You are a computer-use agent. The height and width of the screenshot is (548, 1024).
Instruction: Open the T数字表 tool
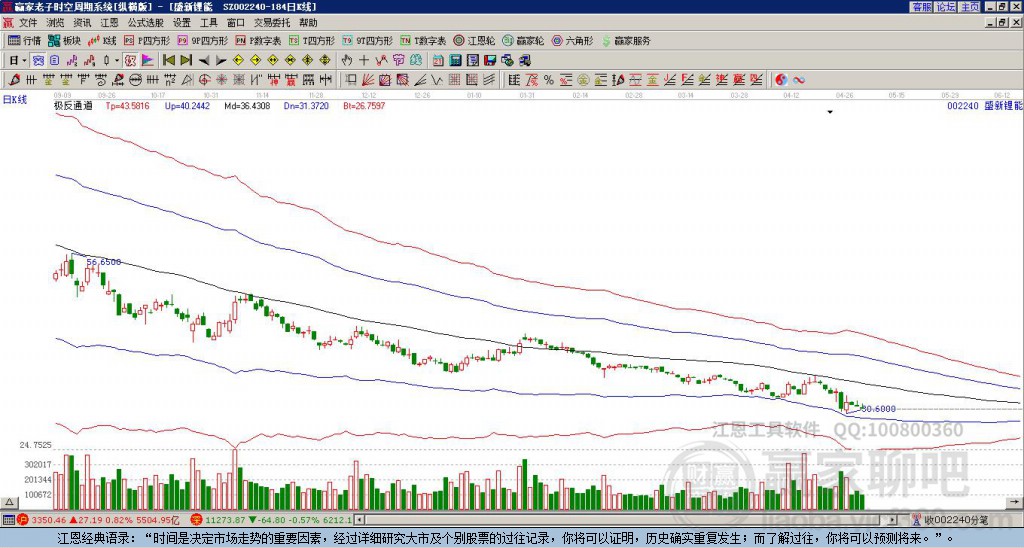point(423,40)
